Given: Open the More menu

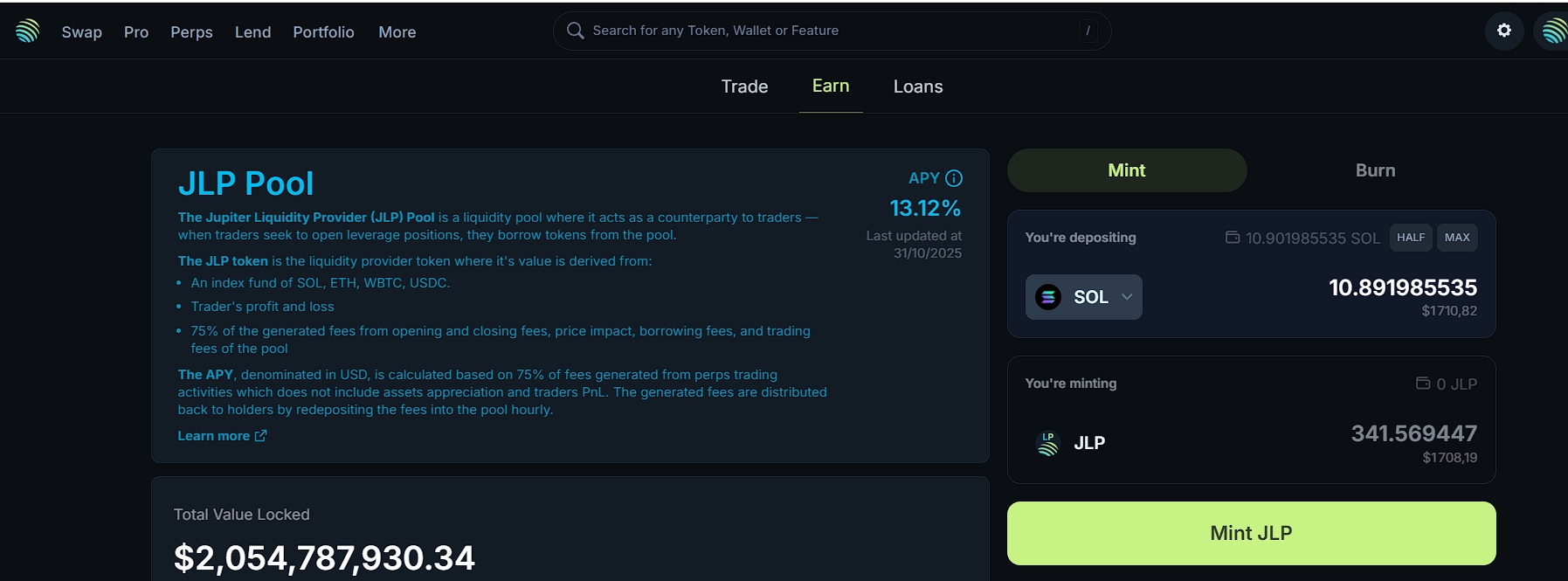Looking at the screenshot, I should 397,32.
